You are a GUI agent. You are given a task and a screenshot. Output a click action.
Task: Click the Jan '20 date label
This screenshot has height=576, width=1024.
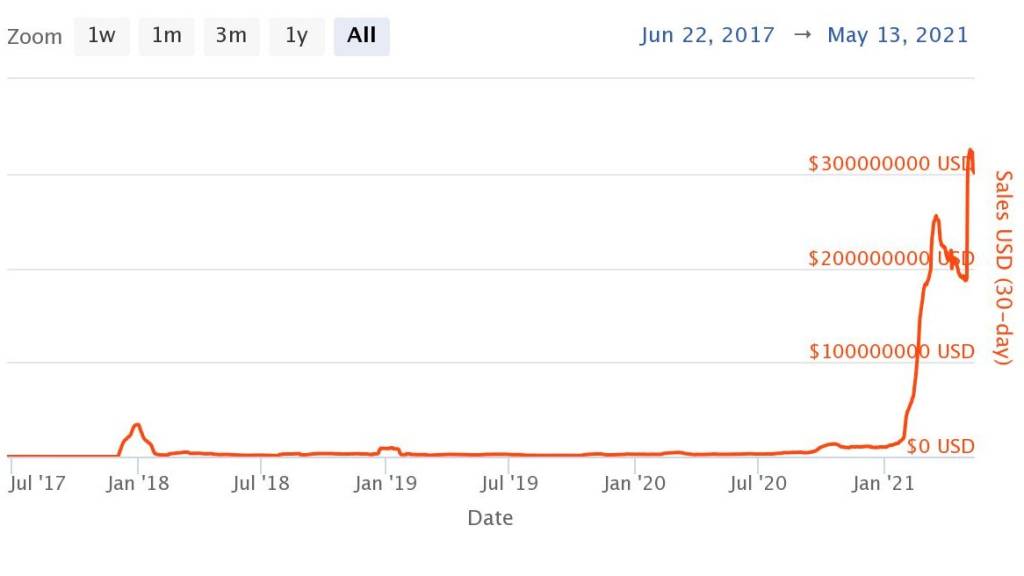pos(634,484)
